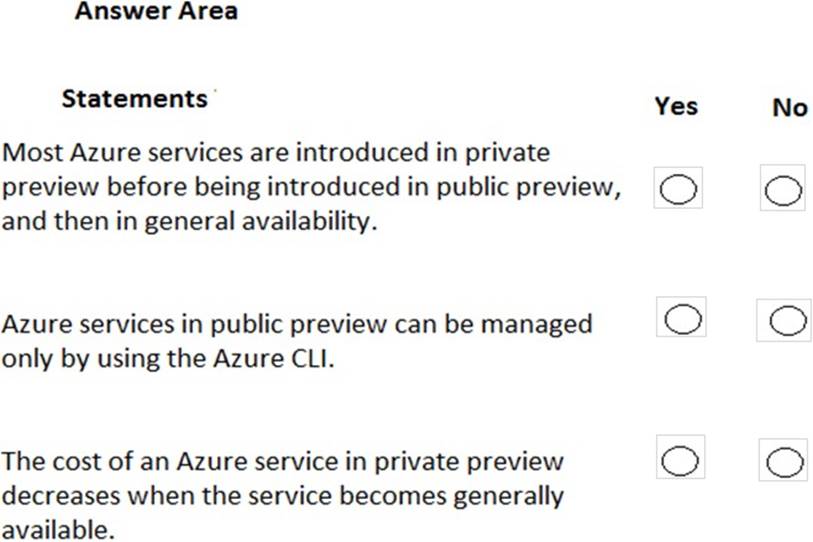813x542 pixels.
Task: Select No for the private preview introduction statement
Action: coord(783,190)
